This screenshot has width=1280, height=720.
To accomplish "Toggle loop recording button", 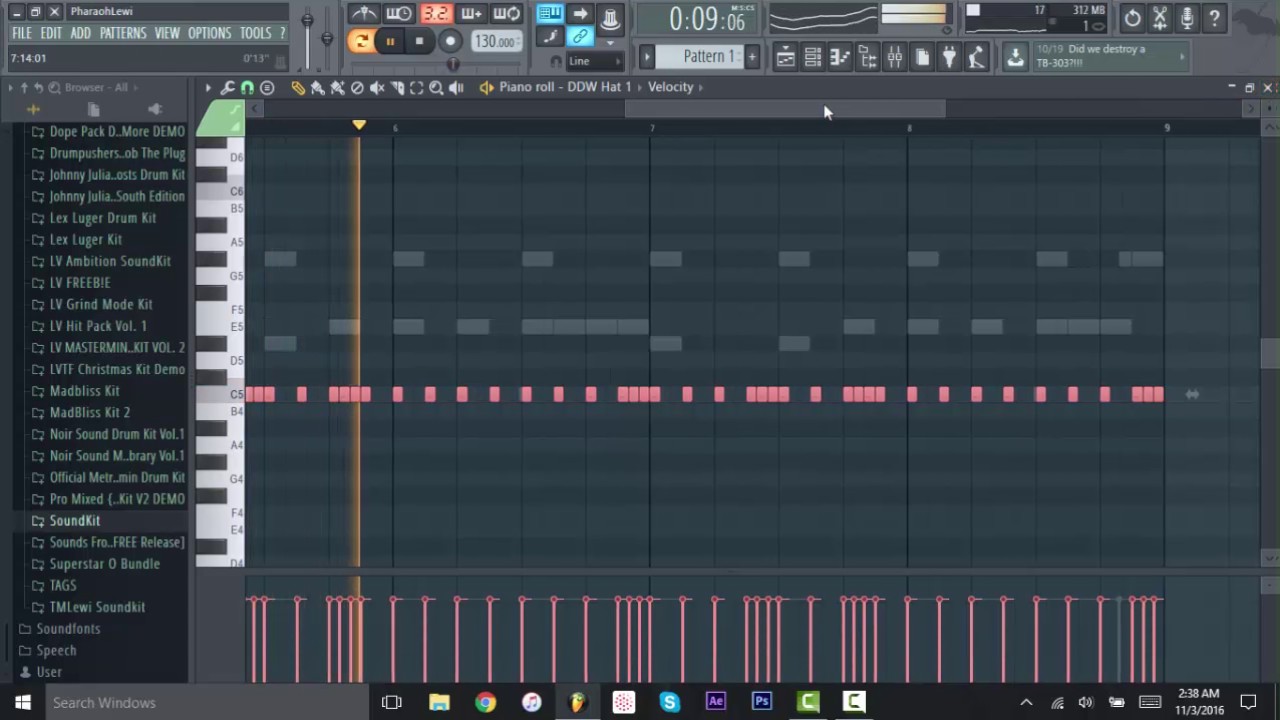I will [x=507, y=13].
